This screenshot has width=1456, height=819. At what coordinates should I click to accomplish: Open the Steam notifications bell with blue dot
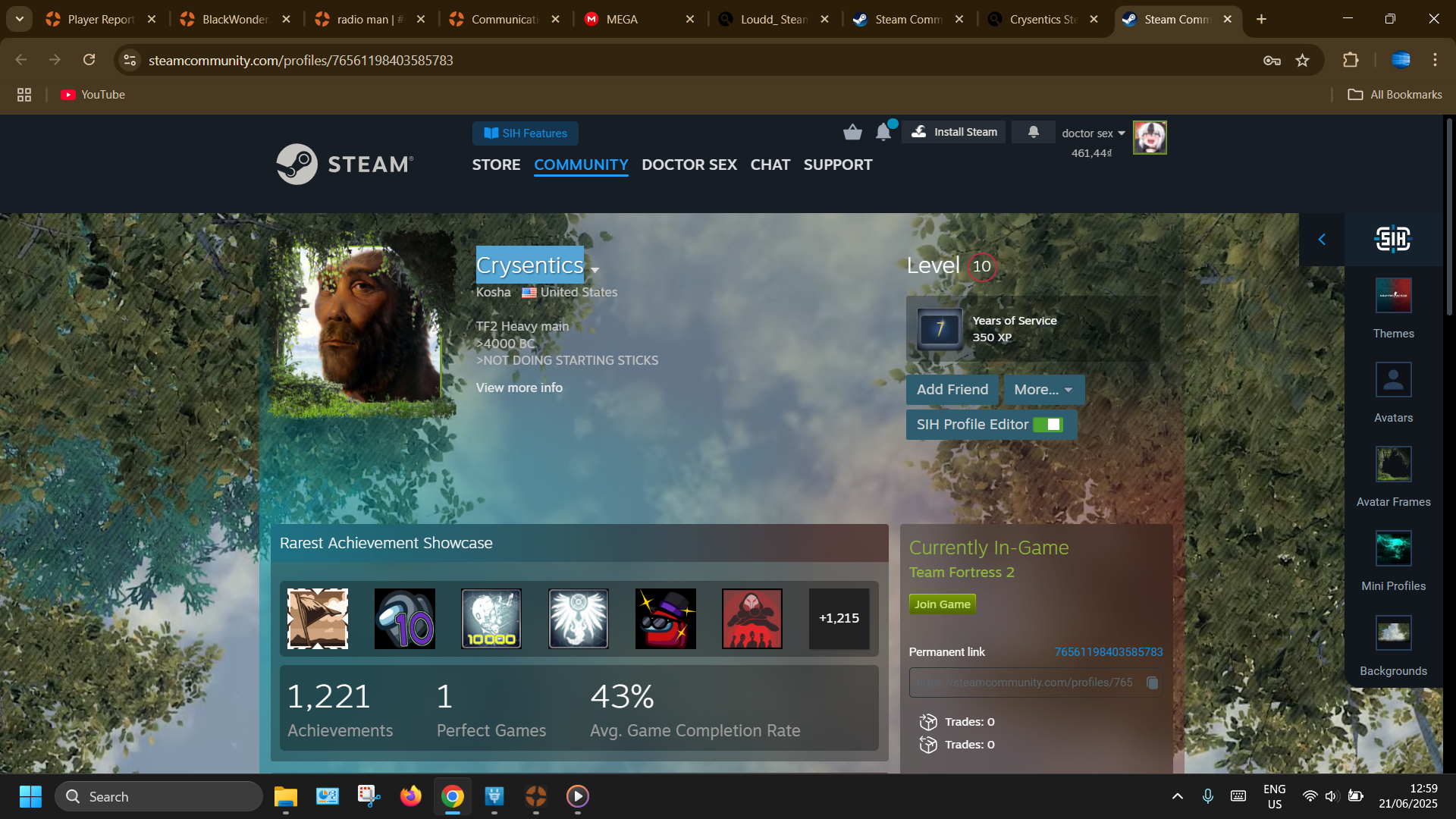point(884,131)
